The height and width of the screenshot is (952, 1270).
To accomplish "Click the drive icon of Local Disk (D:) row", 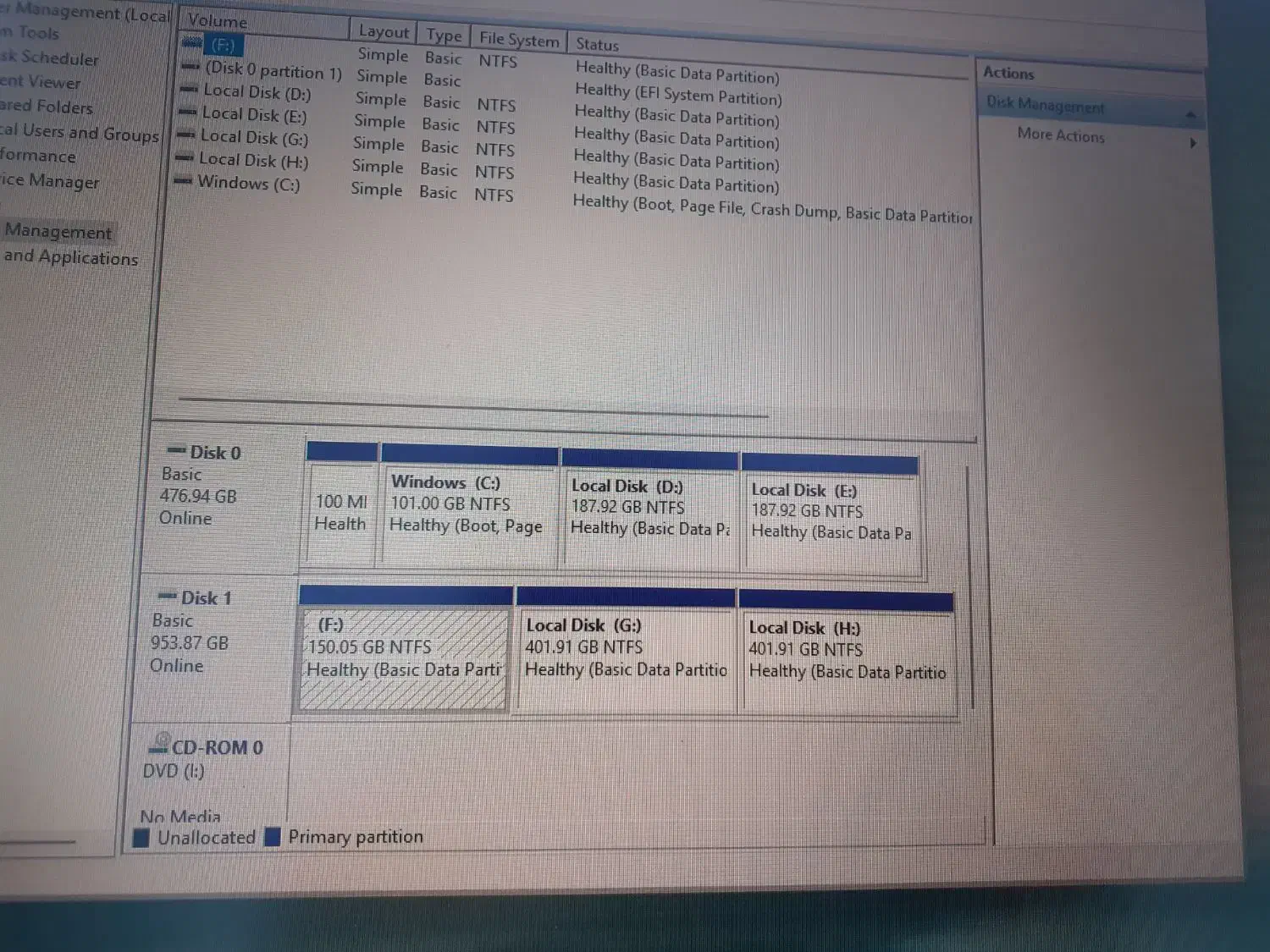I will (x=190, y=88).
